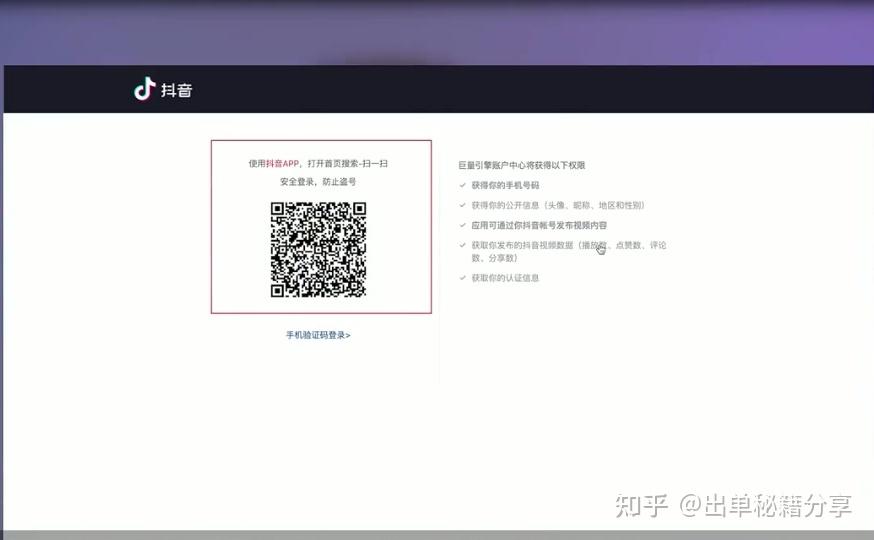Screen dimensions: 874x540
Task: Click 获取你发布的抖音视频数据 permission line
Action: 569,251
